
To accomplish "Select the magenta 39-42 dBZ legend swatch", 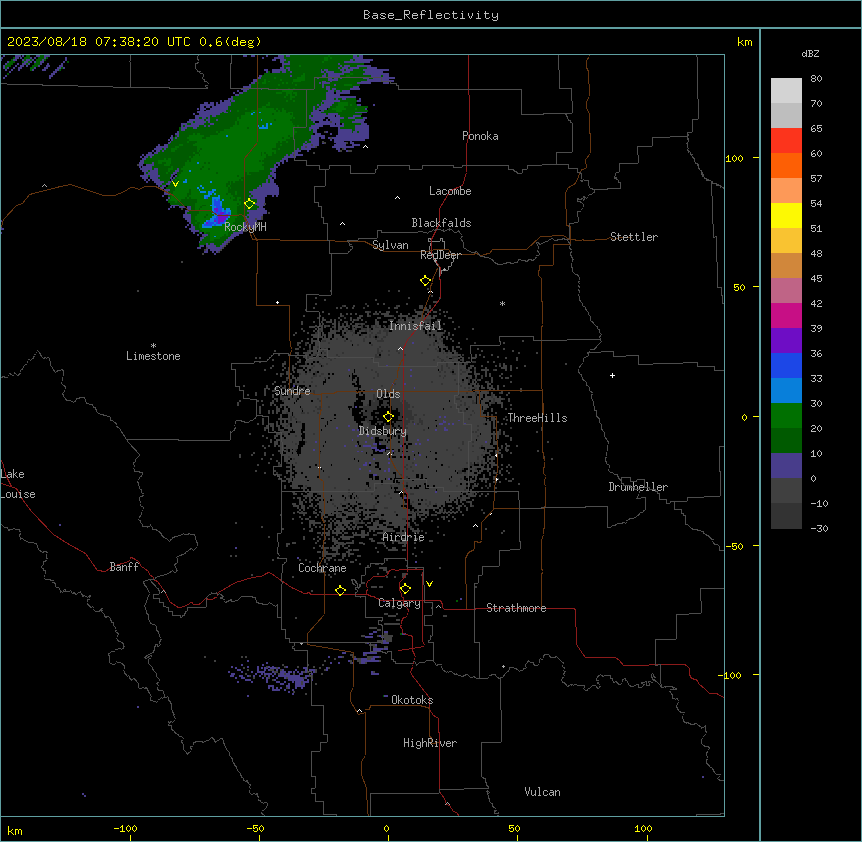I will 786,315.
